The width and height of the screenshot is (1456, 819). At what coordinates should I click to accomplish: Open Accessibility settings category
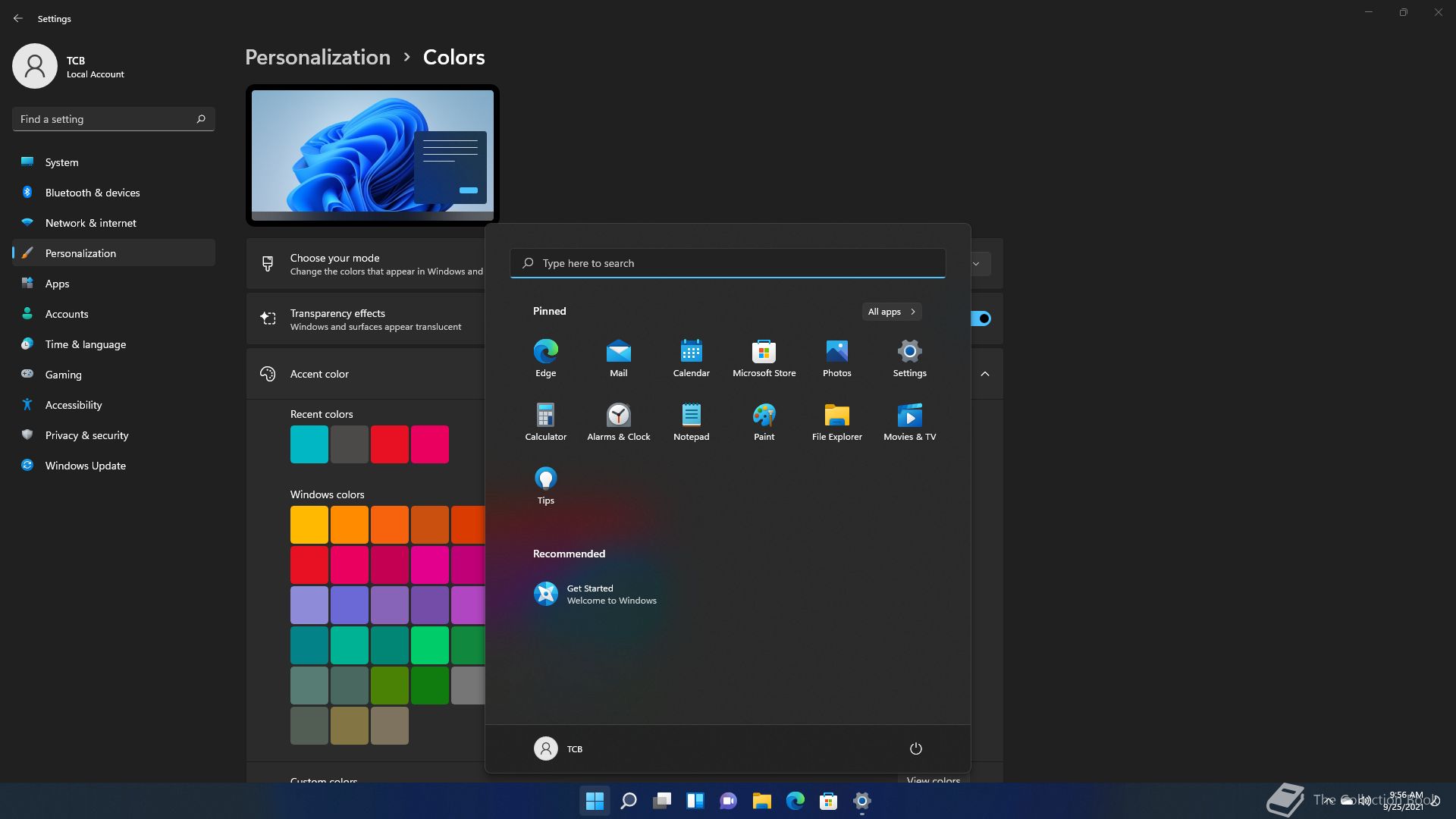tap(114, 405)
